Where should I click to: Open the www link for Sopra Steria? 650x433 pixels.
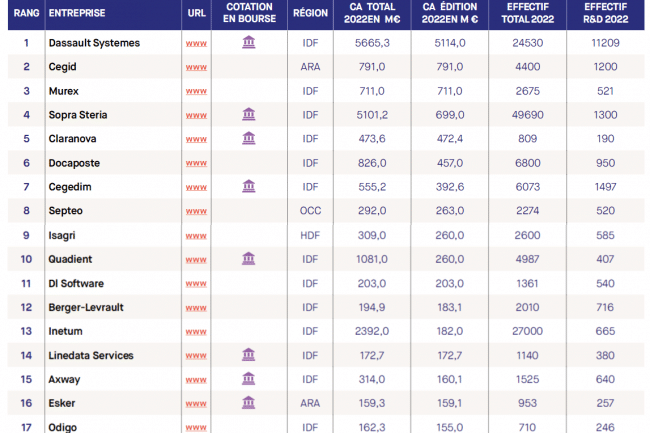pyautogui.click(x=196, y=116)
